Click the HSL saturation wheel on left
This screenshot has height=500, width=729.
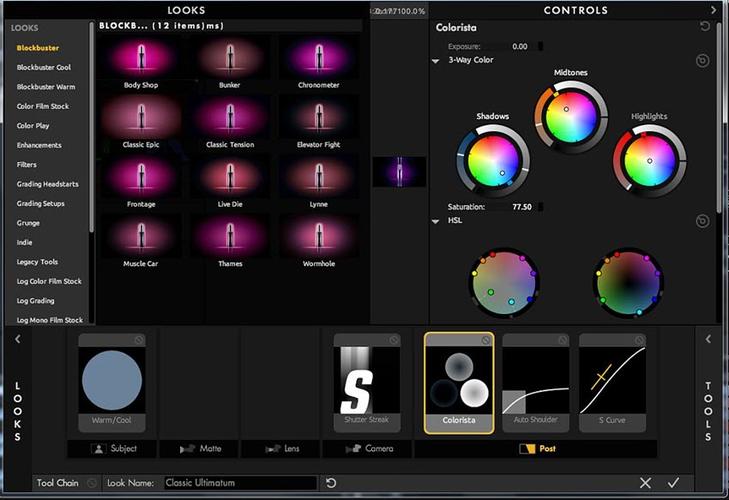click(x=504, y=282)
